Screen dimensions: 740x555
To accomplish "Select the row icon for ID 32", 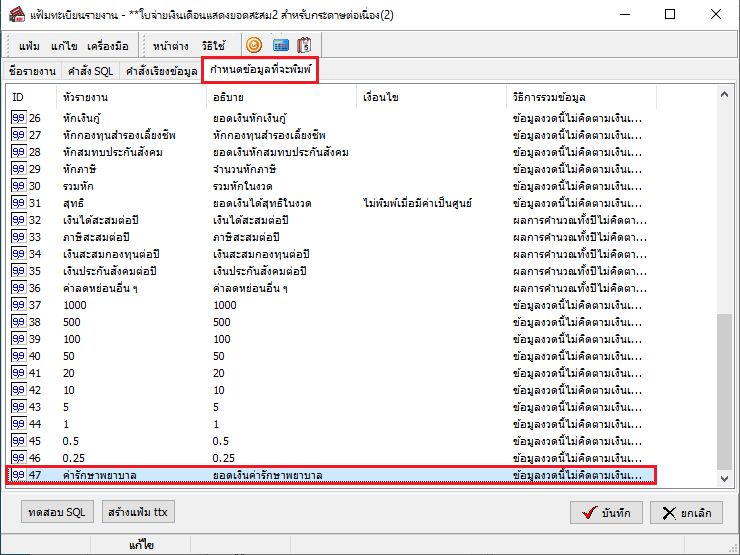I will 18,219.
